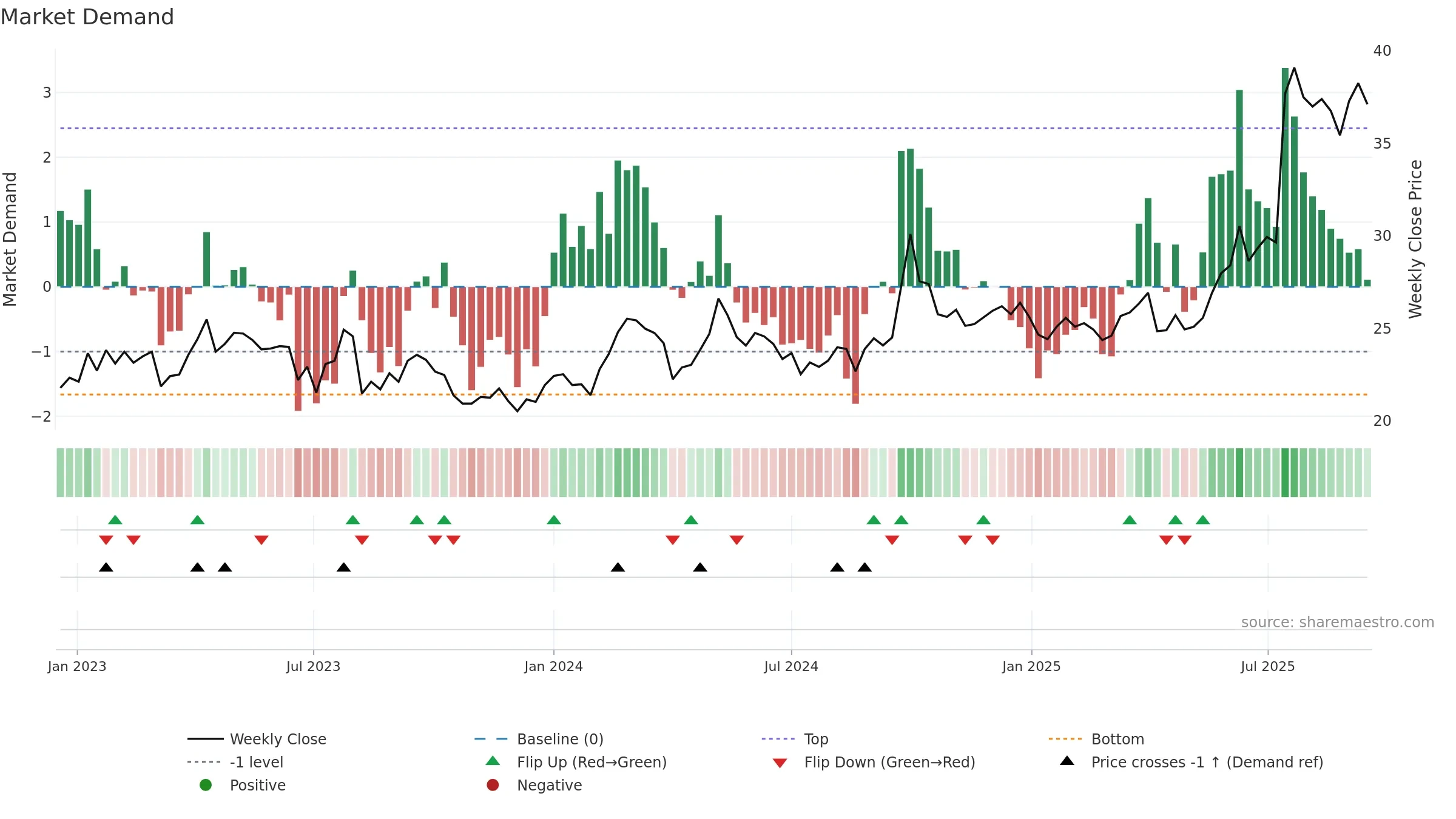Viewport: 1456px width, 819px height.
Task: Click the green Flip Up legend triangle
Action: tap(493, 761)
